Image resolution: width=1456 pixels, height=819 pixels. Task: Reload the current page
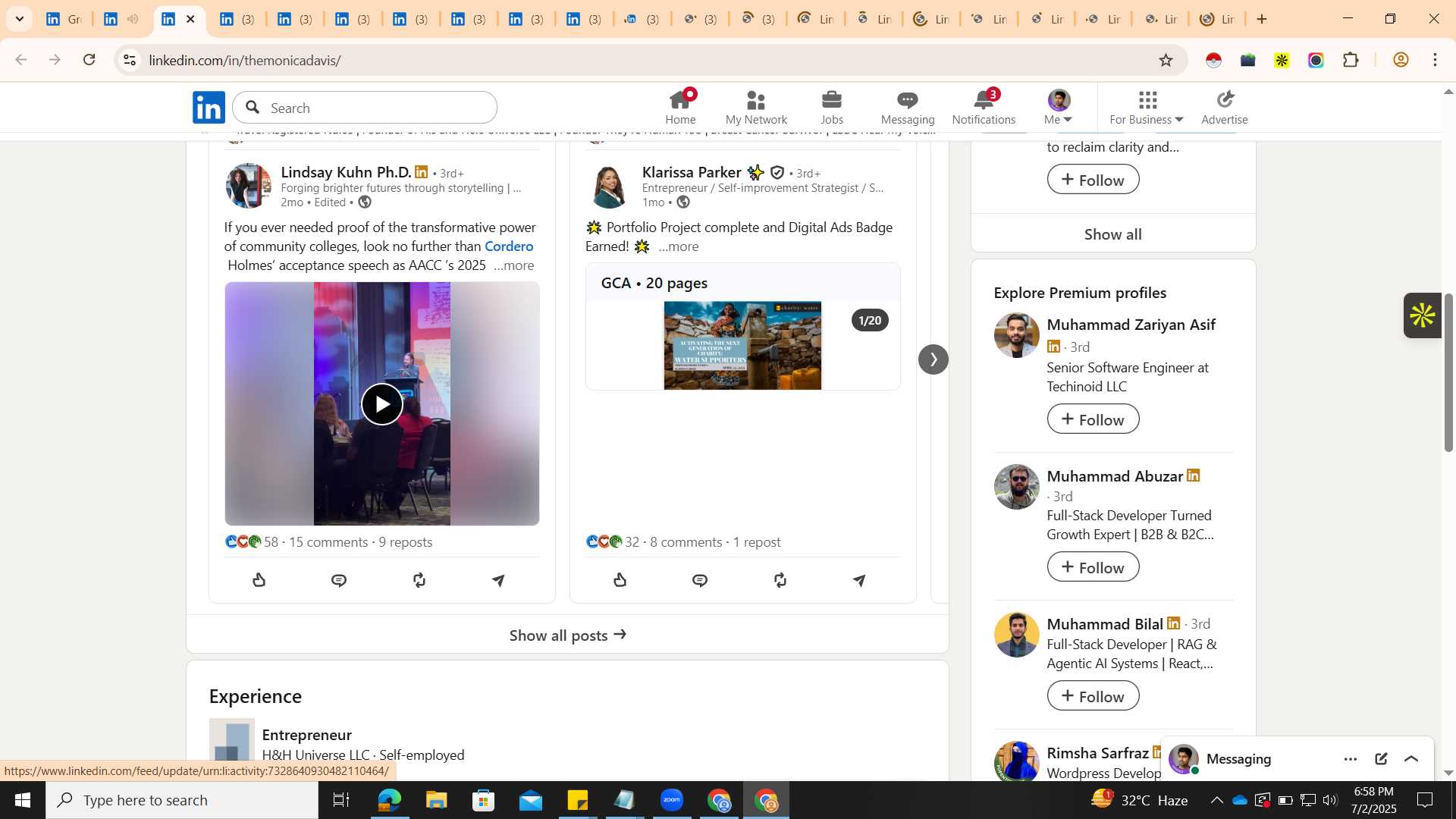(x=89, y=60)
